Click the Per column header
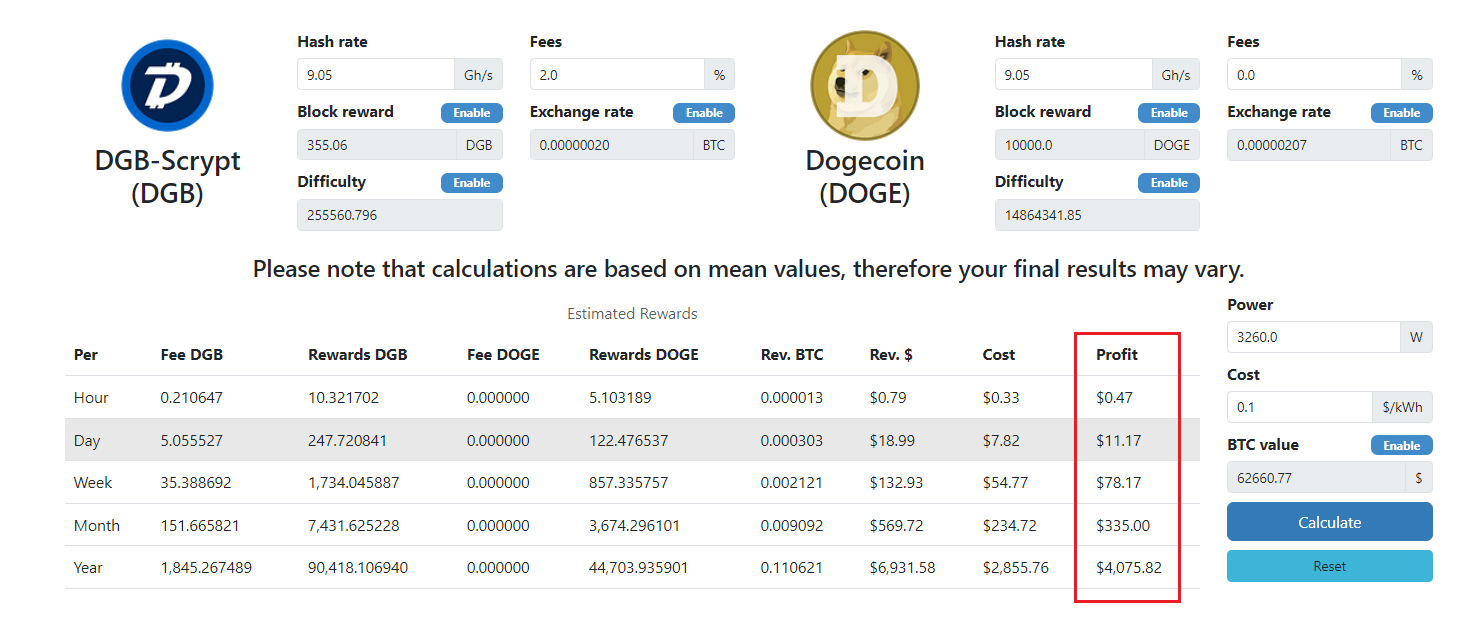Image resolution: width=1461 pixels, height=617 pixels. pos(86,355)
